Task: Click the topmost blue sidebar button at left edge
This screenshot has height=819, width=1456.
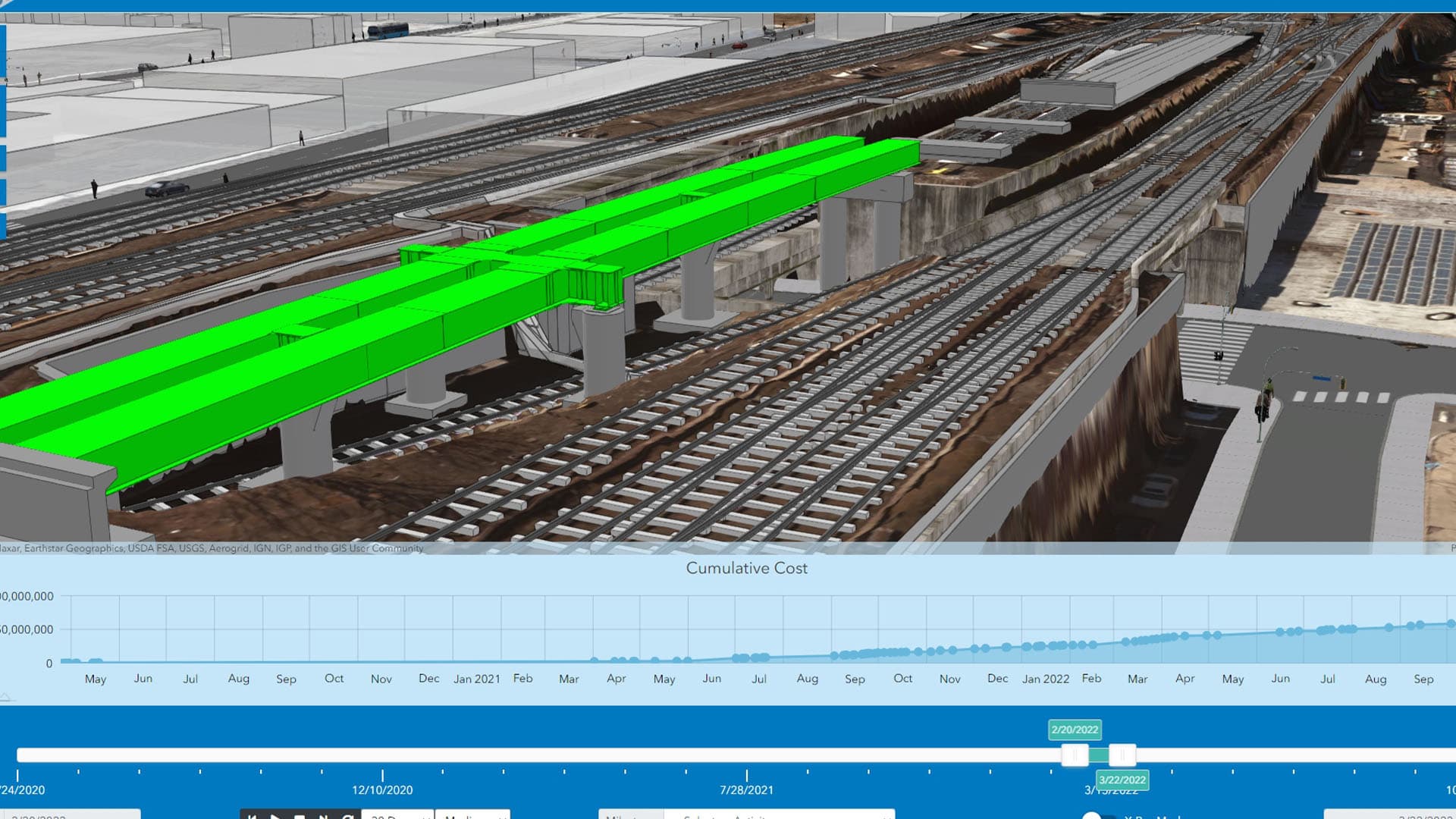Action: 3,52
